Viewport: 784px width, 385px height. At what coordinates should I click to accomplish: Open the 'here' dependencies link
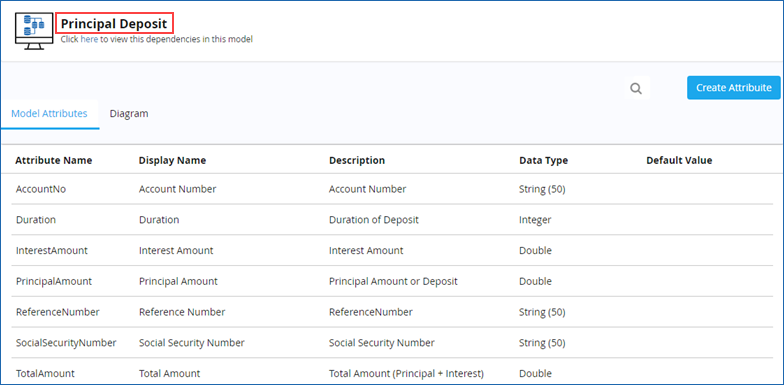tap(89, 39)
